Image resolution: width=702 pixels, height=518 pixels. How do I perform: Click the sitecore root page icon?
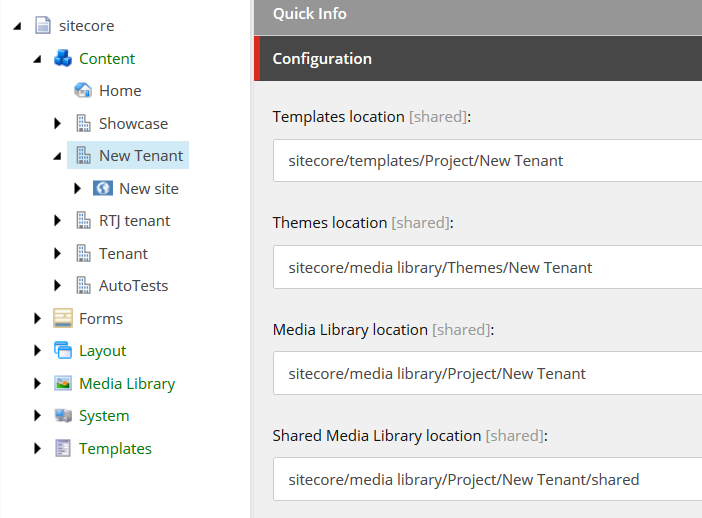[x=43, y=25]
